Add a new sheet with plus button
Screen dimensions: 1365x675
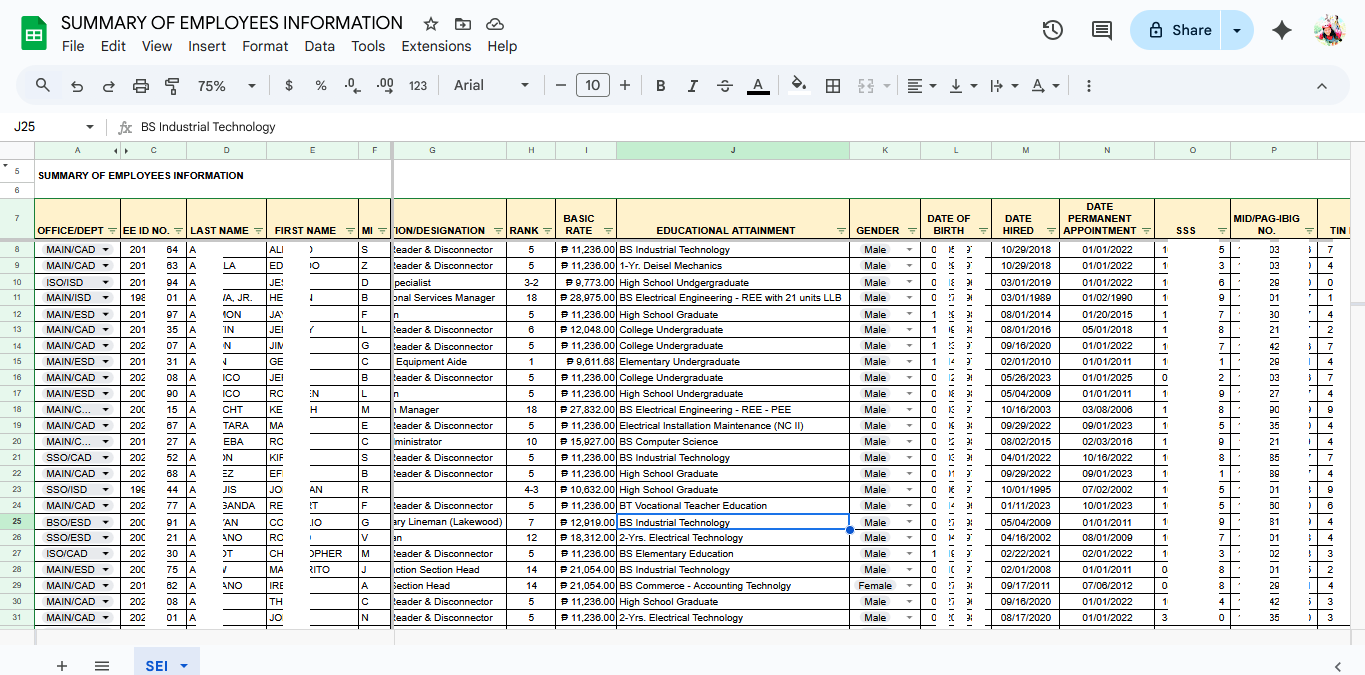[x=62, y=666]
